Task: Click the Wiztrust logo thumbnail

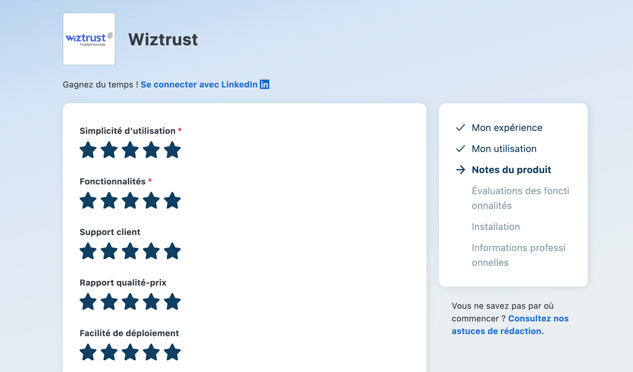Action: click(89, 39)
